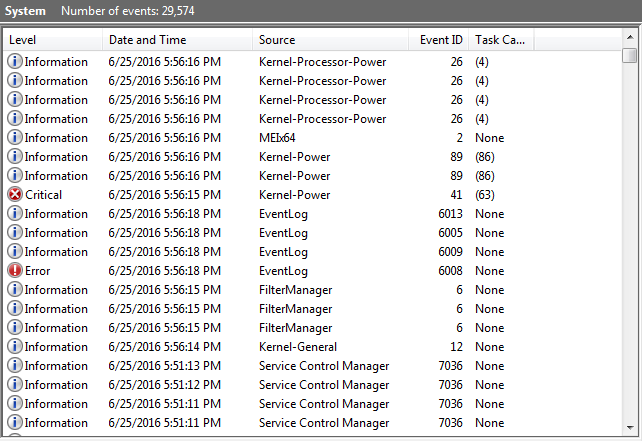Image resolution: width=643 pixels, height=441 pixels.
Task: Click Service Control Manager source at 5:51:13 PM
Action: (x=324, y=366)
